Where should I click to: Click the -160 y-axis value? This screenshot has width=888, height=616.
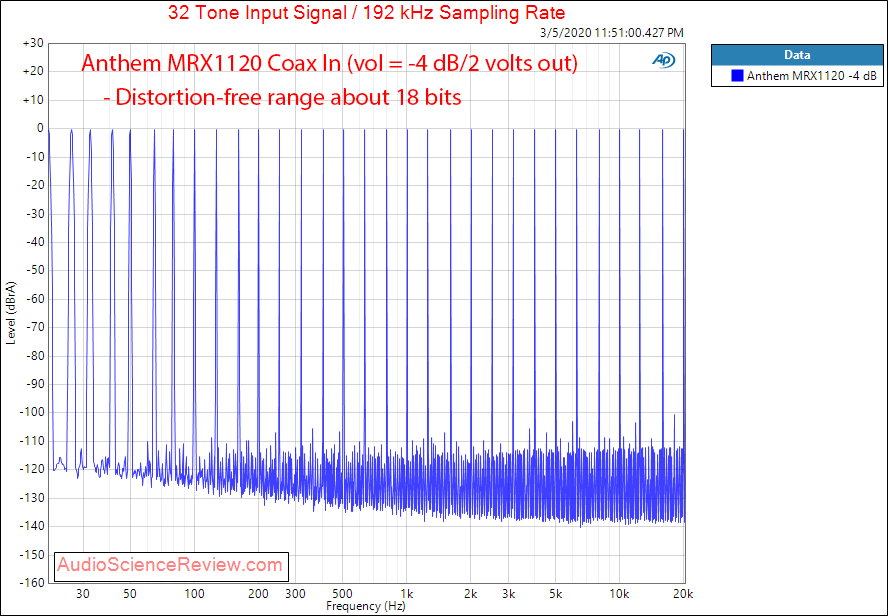point(32,583)
